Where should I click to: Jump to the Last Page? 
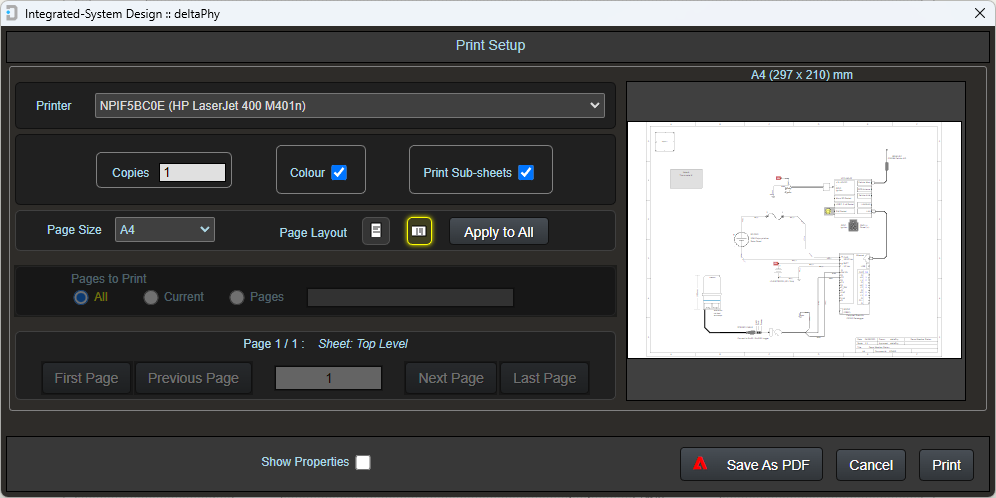(545, 378)
